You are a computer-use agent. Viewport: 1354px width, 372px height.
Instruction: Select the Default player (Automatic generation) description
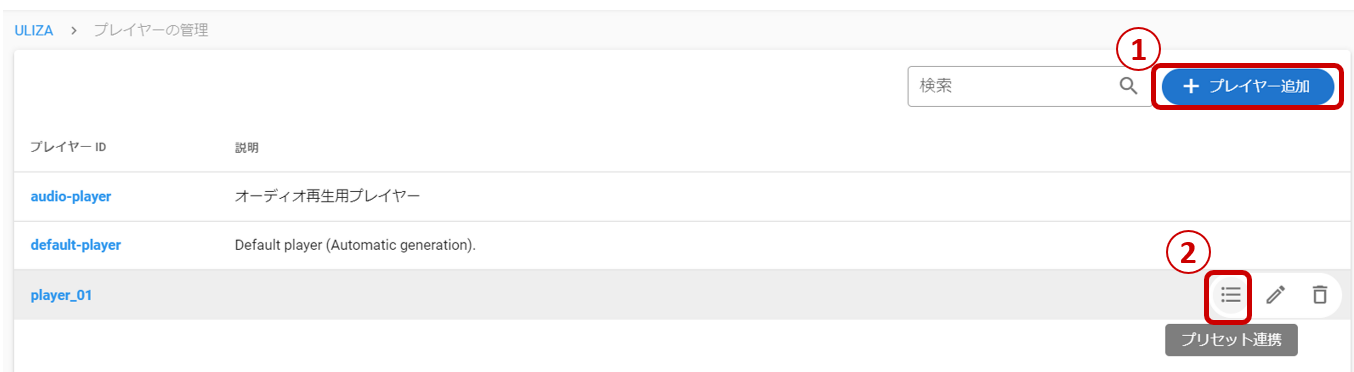pos(355,244)
